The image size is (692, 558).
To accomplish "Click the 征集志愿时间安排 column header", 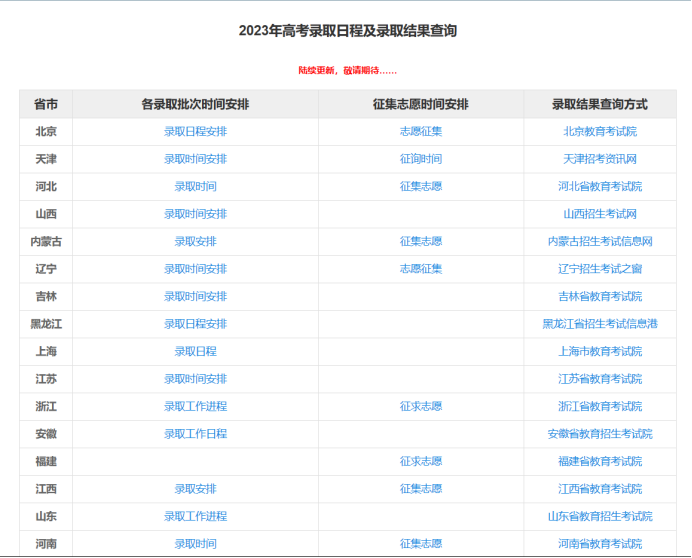I will 421,104.
